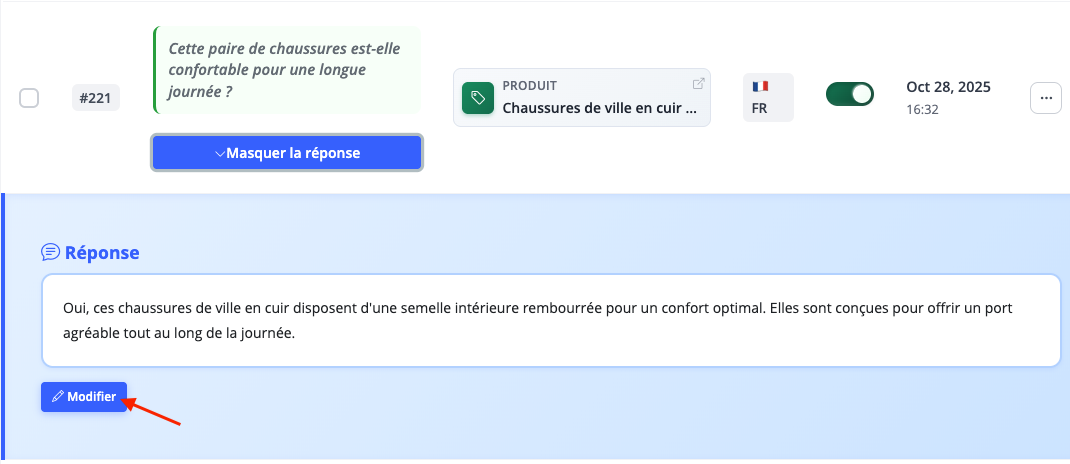1070x464 pixels.
Task: Click the green product tag icon
Action: point(478,98)
